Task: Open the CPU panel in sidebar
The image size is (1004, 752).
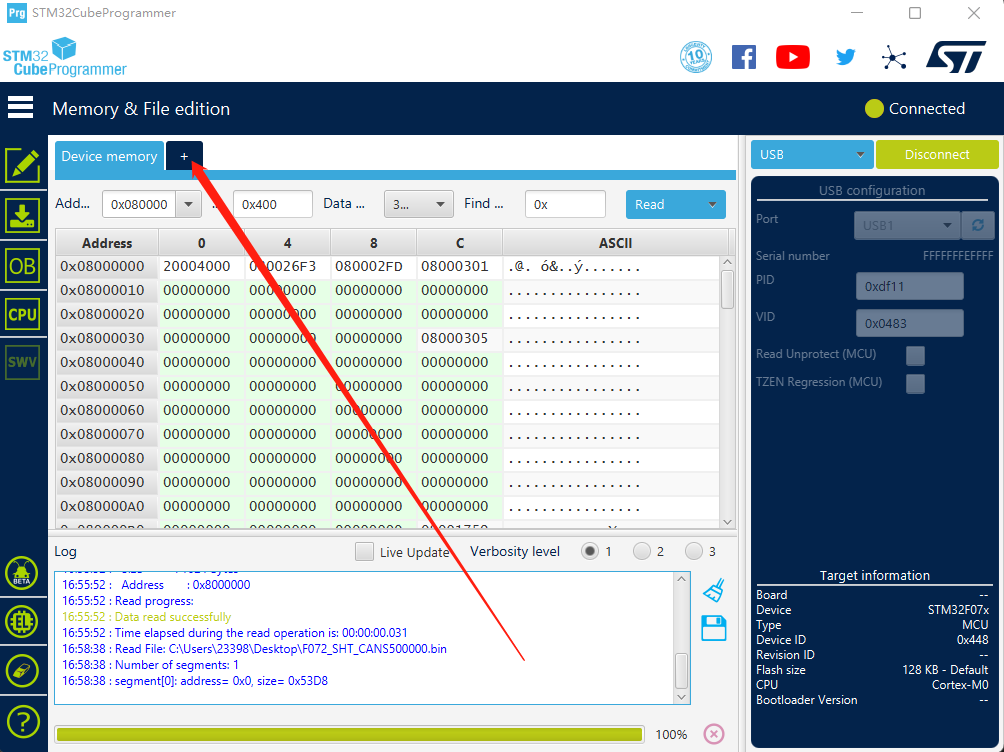Action: click(x=23, y=314)
